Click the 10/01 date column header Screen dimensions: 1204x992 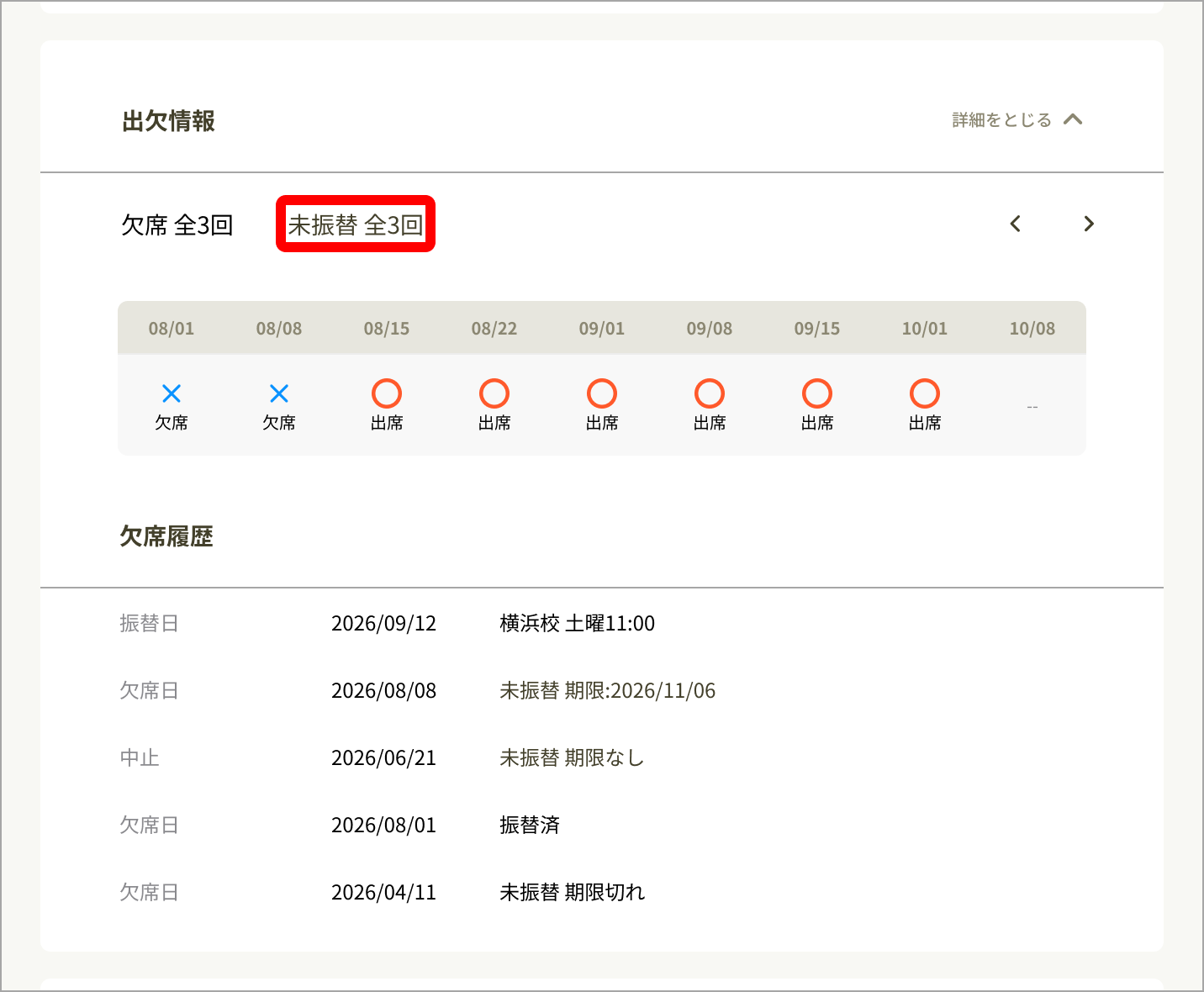(925, 329)
